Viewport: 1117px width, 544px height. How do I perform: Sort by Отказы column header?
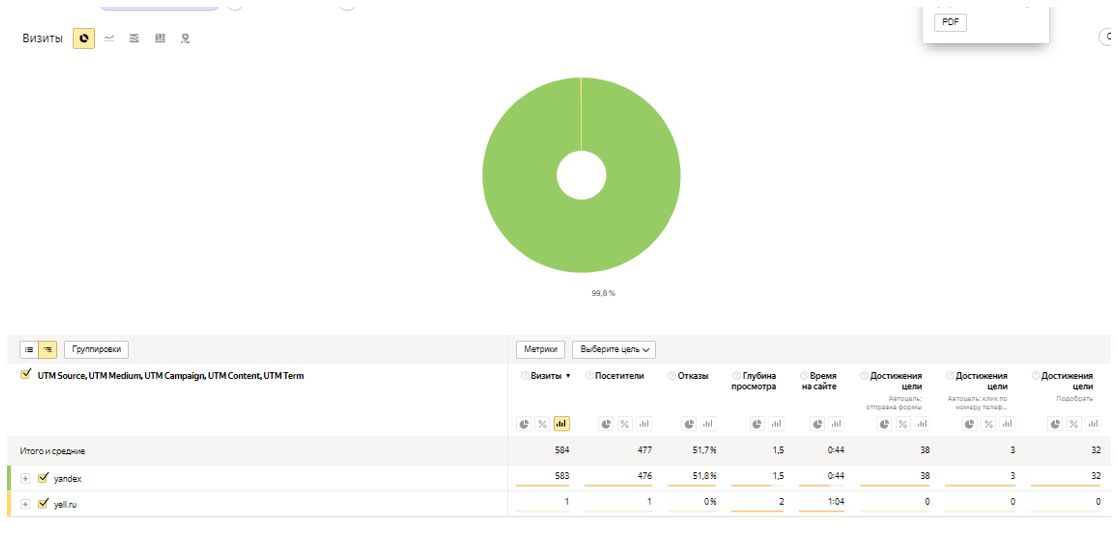tap(693, 376)
